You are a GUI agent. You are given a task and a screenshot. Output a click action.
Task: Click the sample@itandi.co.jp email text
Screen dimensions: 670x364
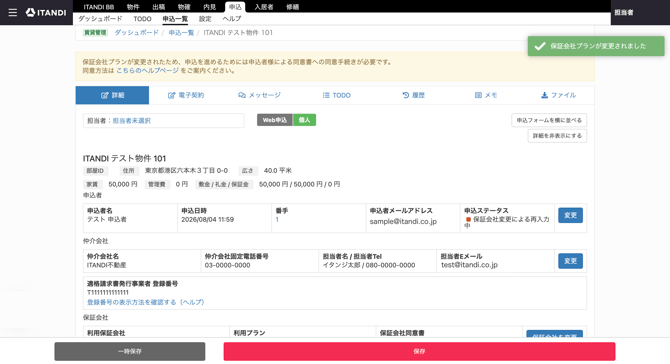403,221
